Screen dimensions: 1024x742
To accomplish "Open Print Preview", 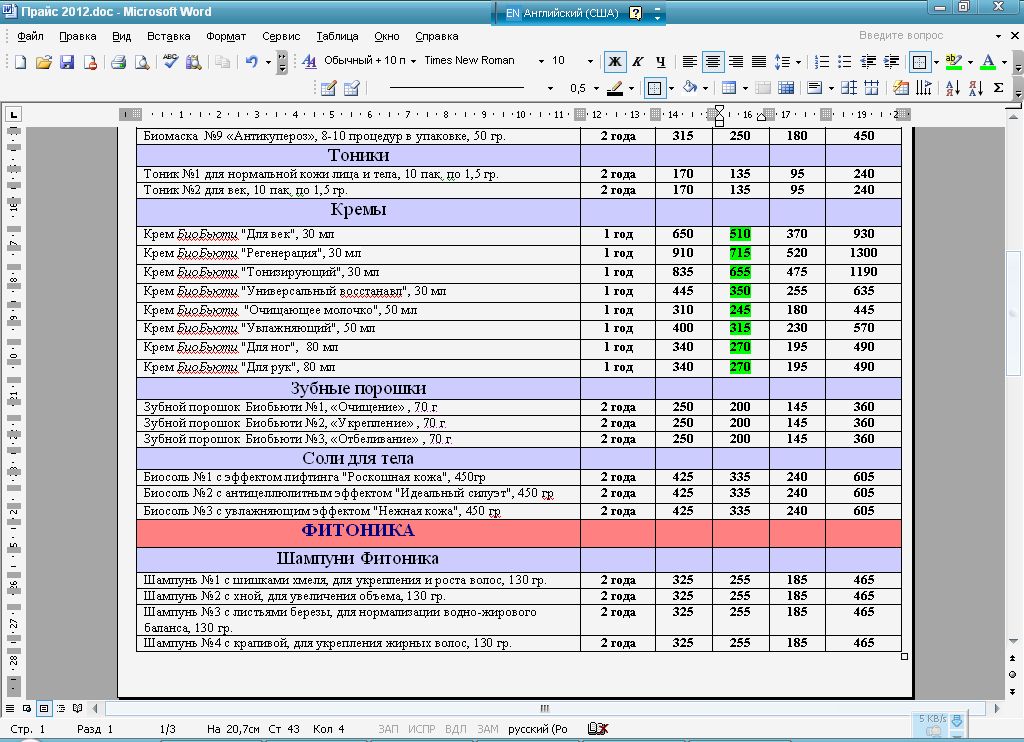I will [x=141, y=62].
